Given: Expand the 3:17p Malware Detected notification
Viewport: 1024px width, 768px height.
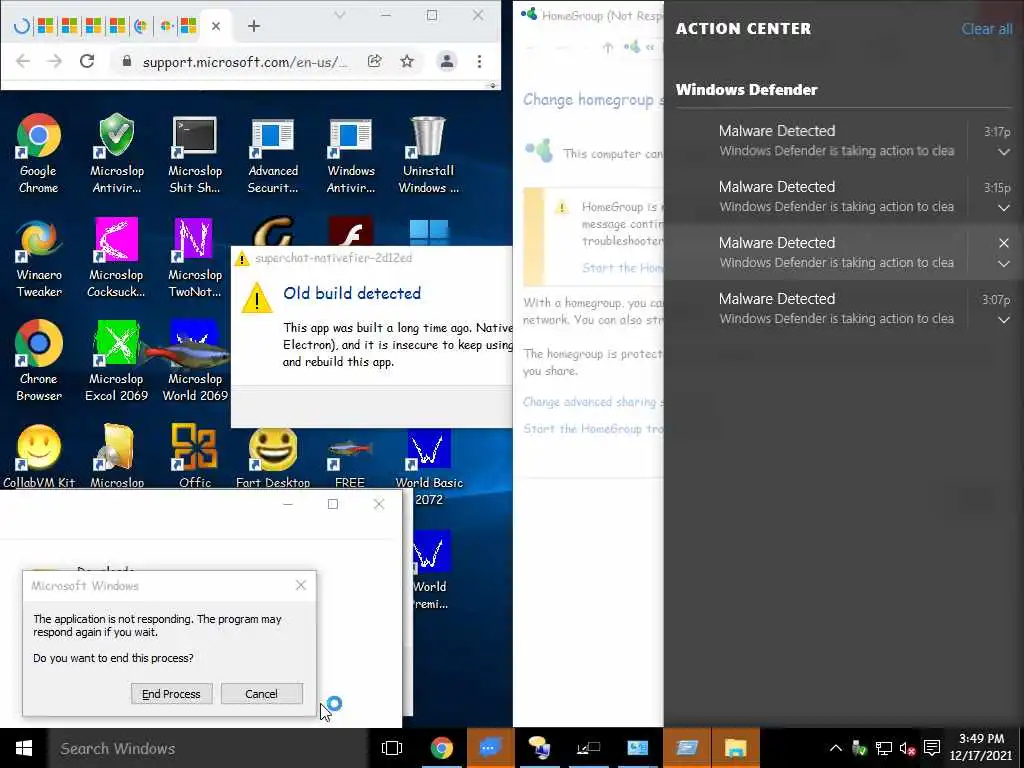Looking at the screenshot, I should click(1004, 152).
